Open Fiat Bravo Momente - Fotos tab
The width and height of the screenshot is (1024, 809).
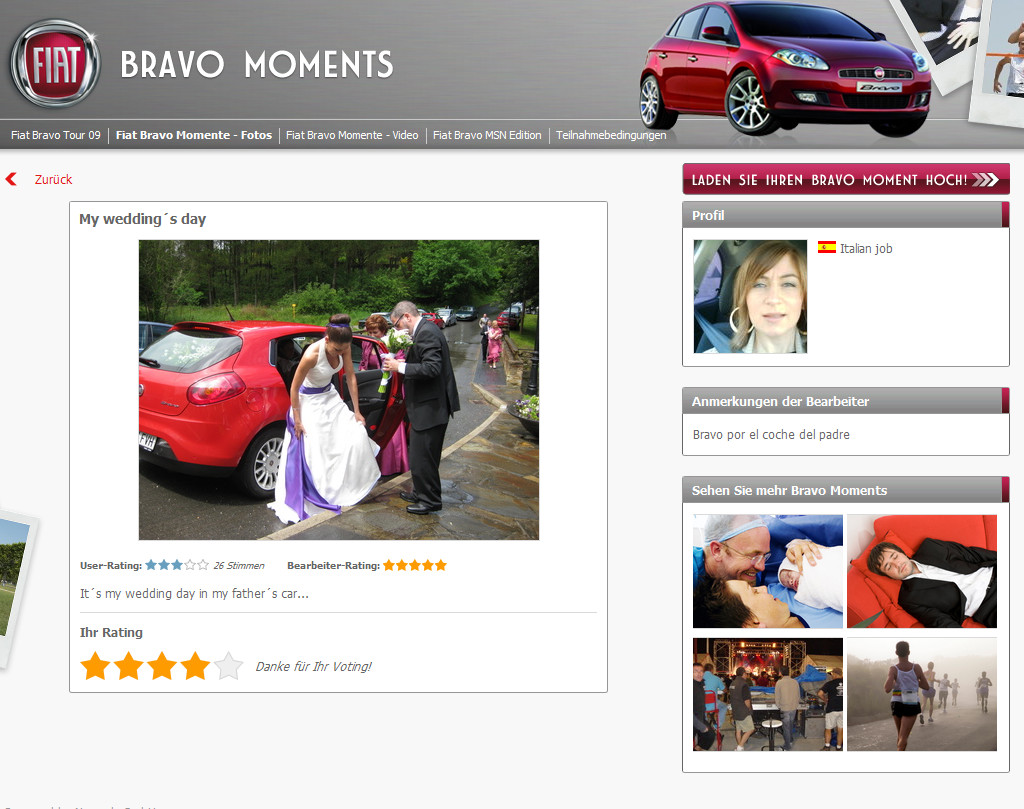194,135
